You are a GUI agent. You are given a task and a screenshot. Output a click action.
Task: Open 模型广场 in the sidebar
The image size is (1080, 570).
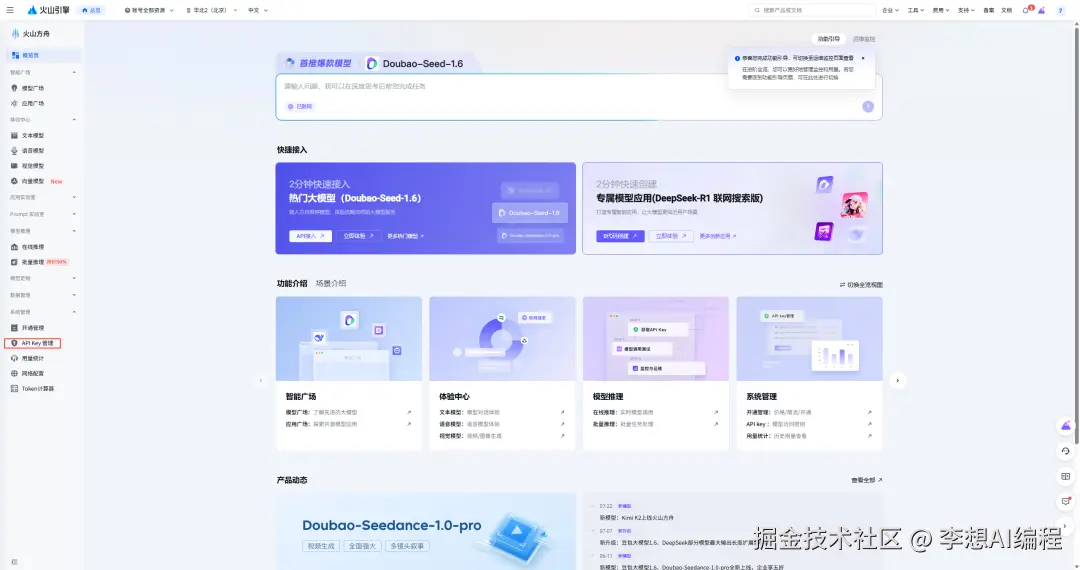click(x=33, y=88)
